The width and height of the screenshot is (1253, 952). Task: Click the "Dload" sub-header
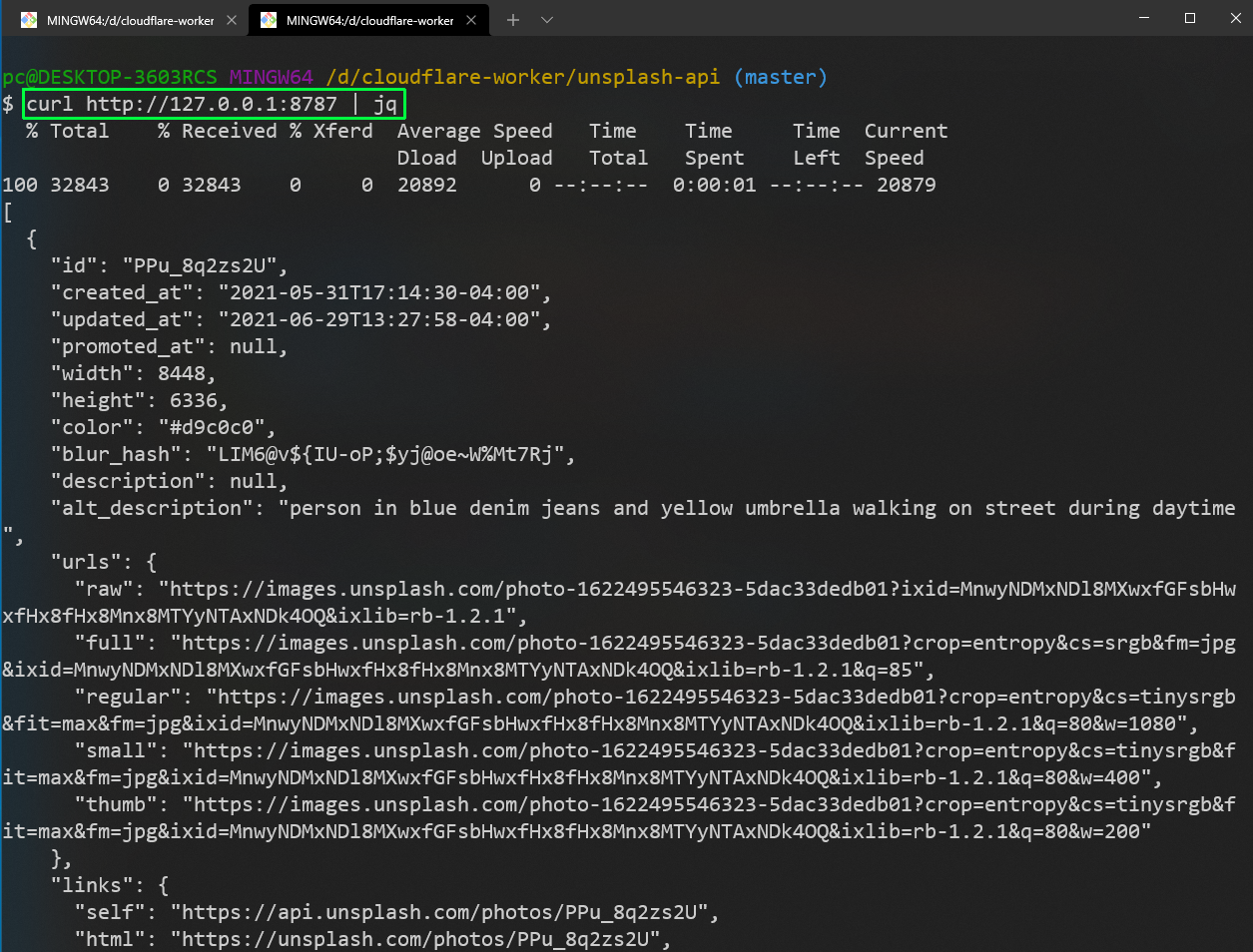(427, 158)
